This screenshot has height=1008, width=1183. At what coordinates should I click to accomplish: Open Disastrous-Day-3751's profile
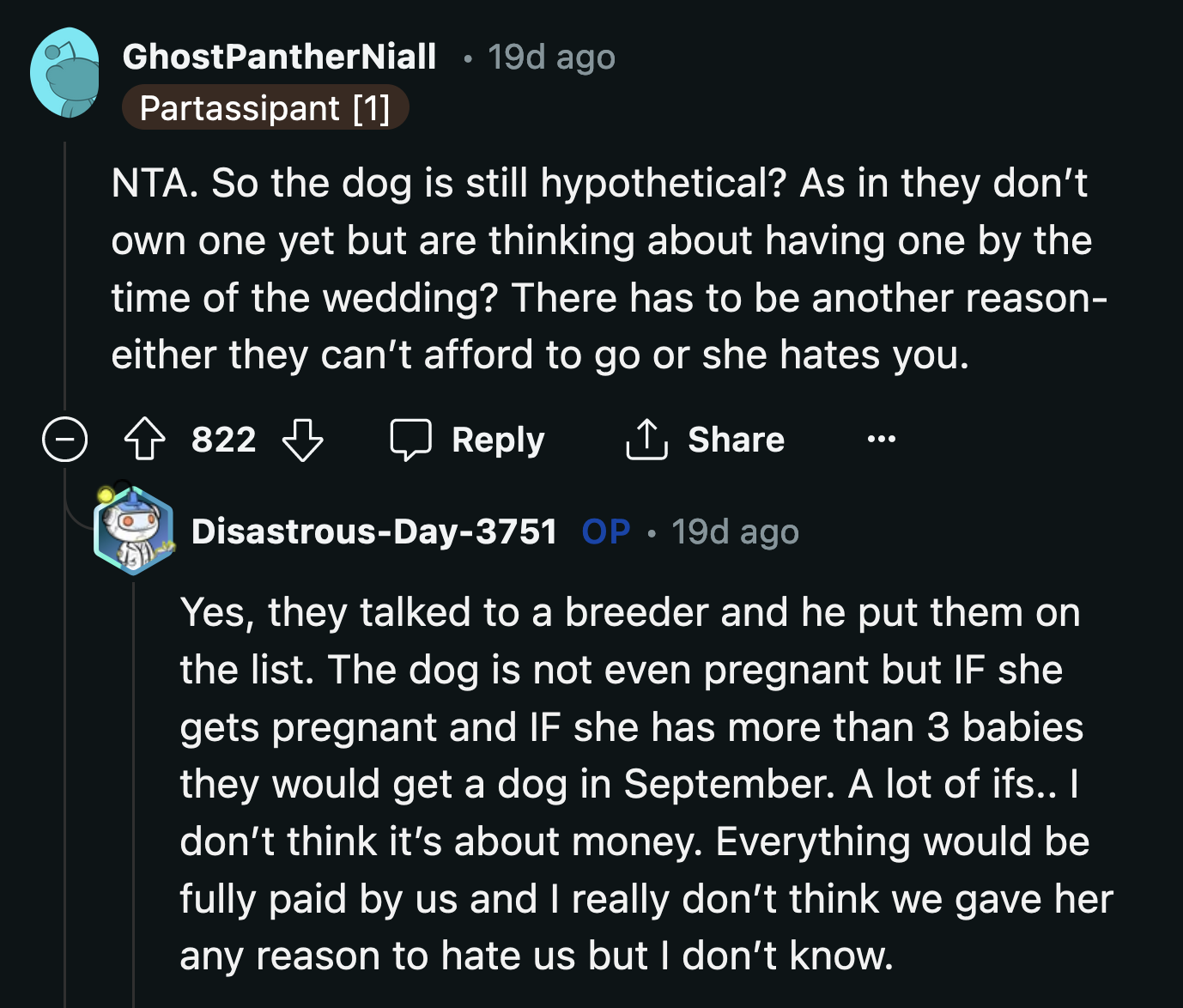coord(374,531)
